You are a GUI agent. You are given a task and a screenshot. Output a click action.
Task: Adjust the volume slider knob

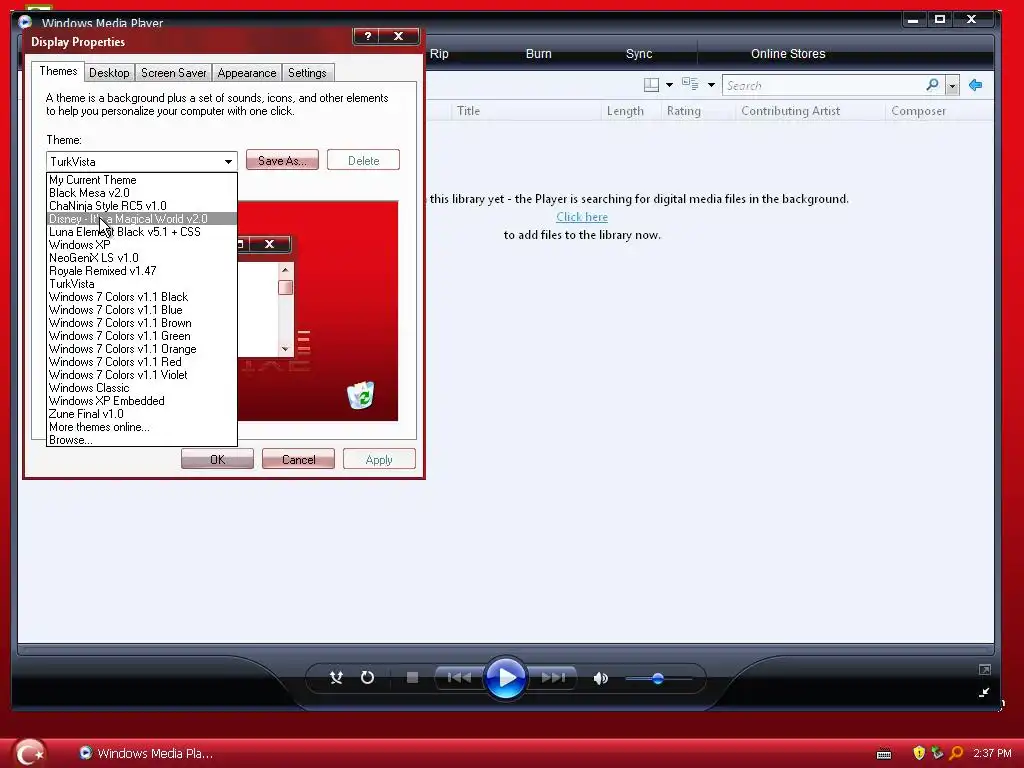coord(658,679)
